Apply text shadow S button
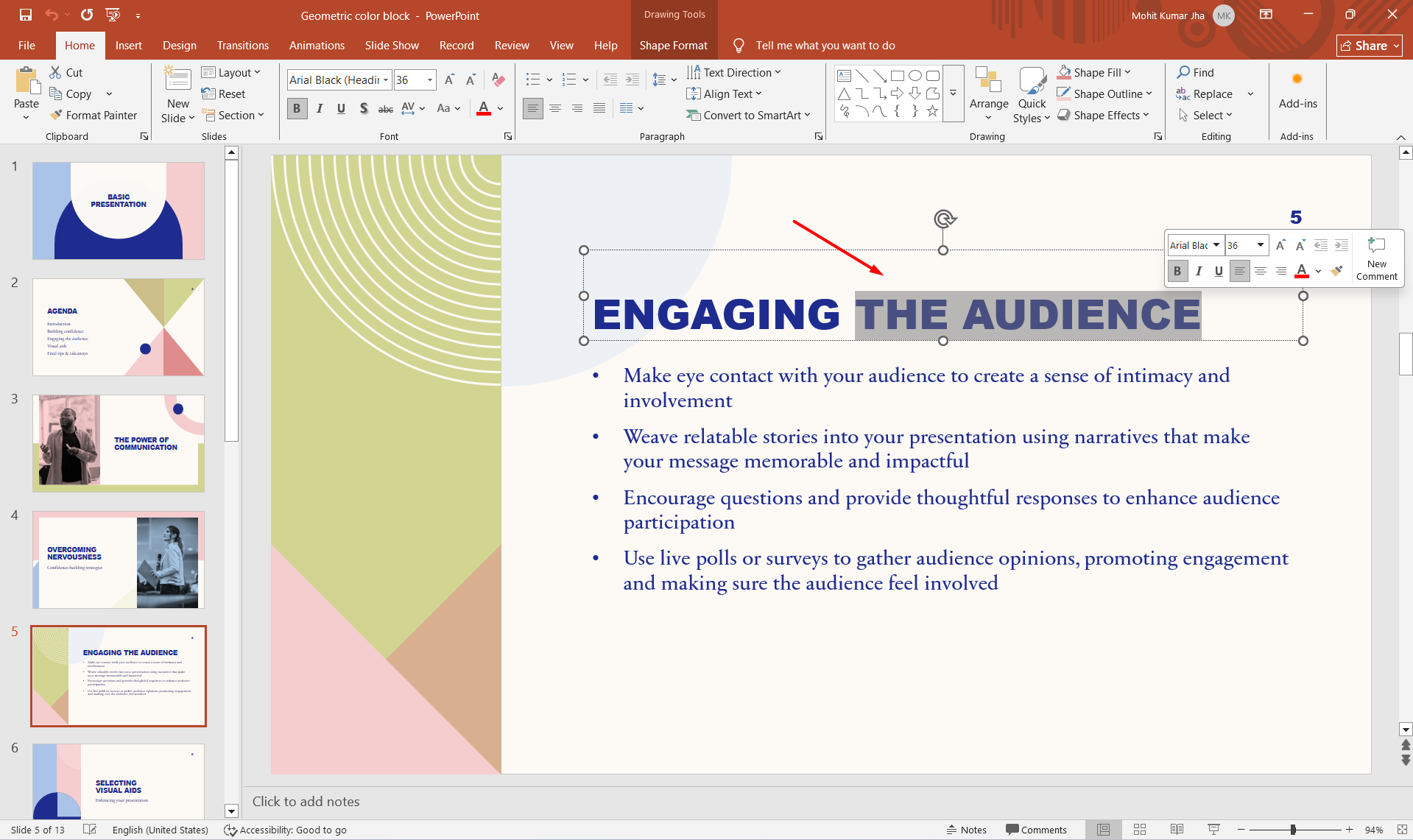This screenshot has height=840, width=1413. point(364,108)
